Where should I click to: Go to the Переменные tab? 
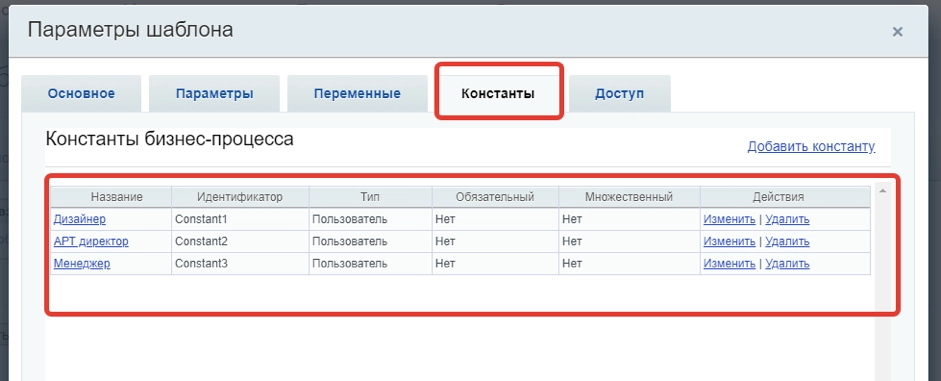357,94
